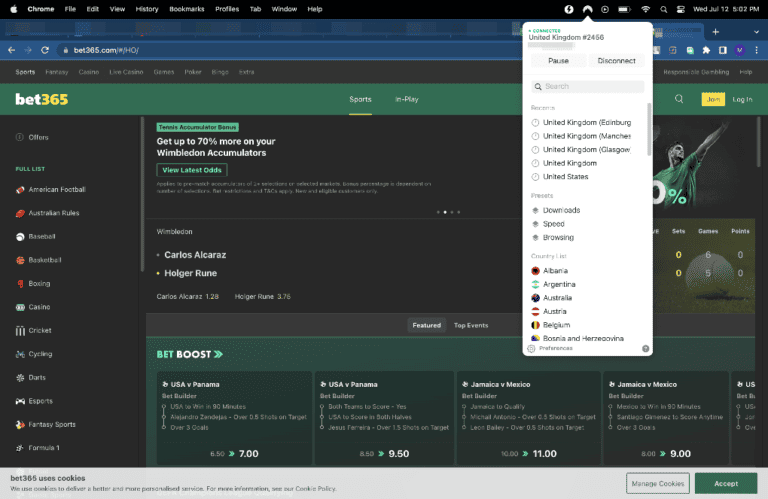Select the Cricket icon in sports list
This screenshot has height=499, width=768.
(19, 330)
